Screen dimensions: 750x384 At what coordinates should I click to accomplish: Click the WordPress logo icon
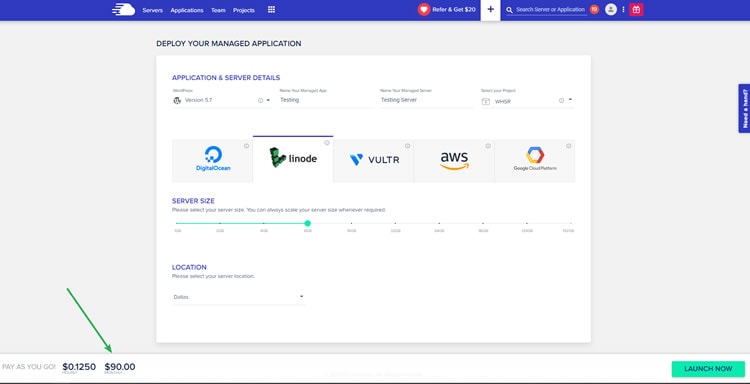177,100
